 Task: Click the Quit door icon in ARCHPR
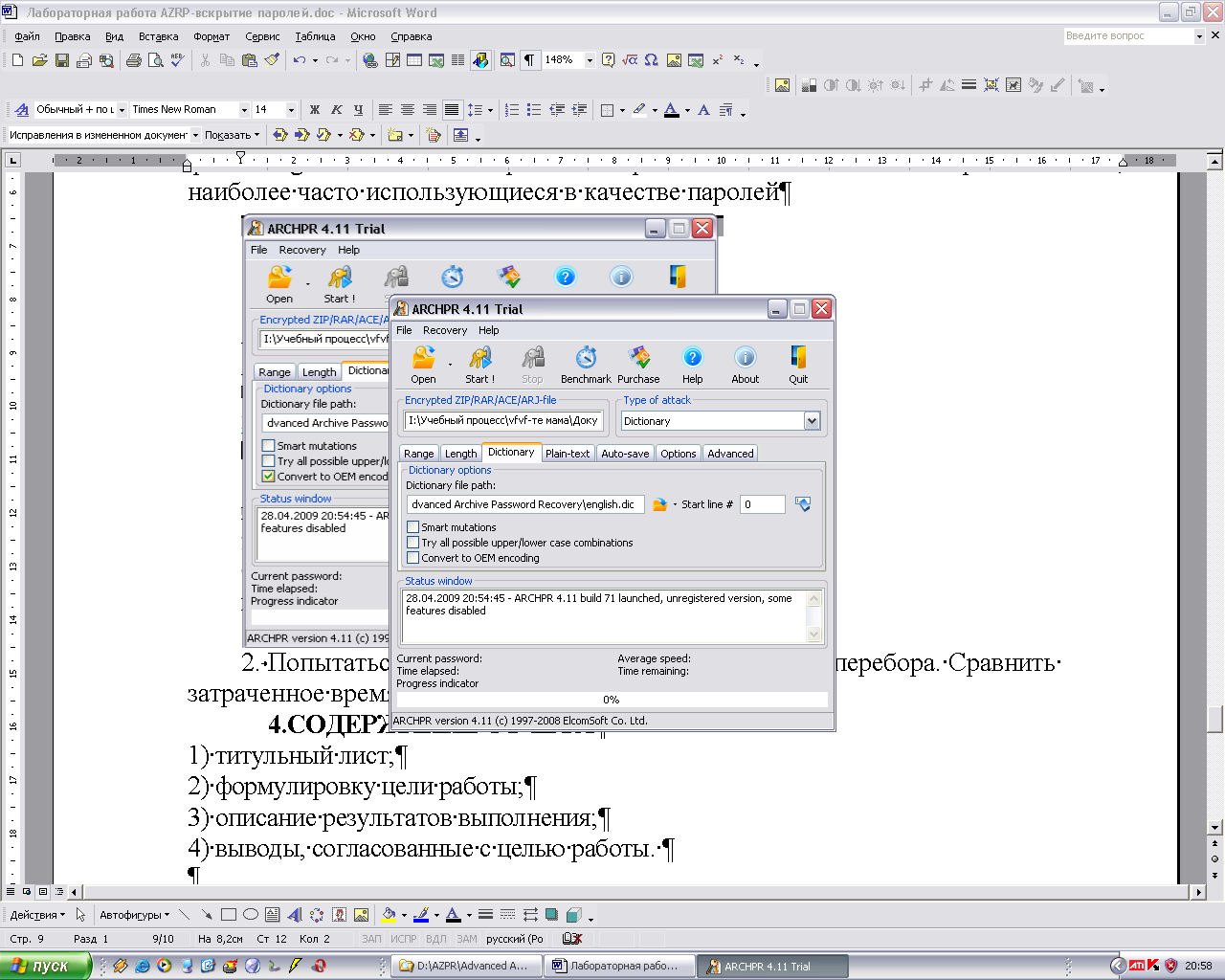click(x=798, y=358)
